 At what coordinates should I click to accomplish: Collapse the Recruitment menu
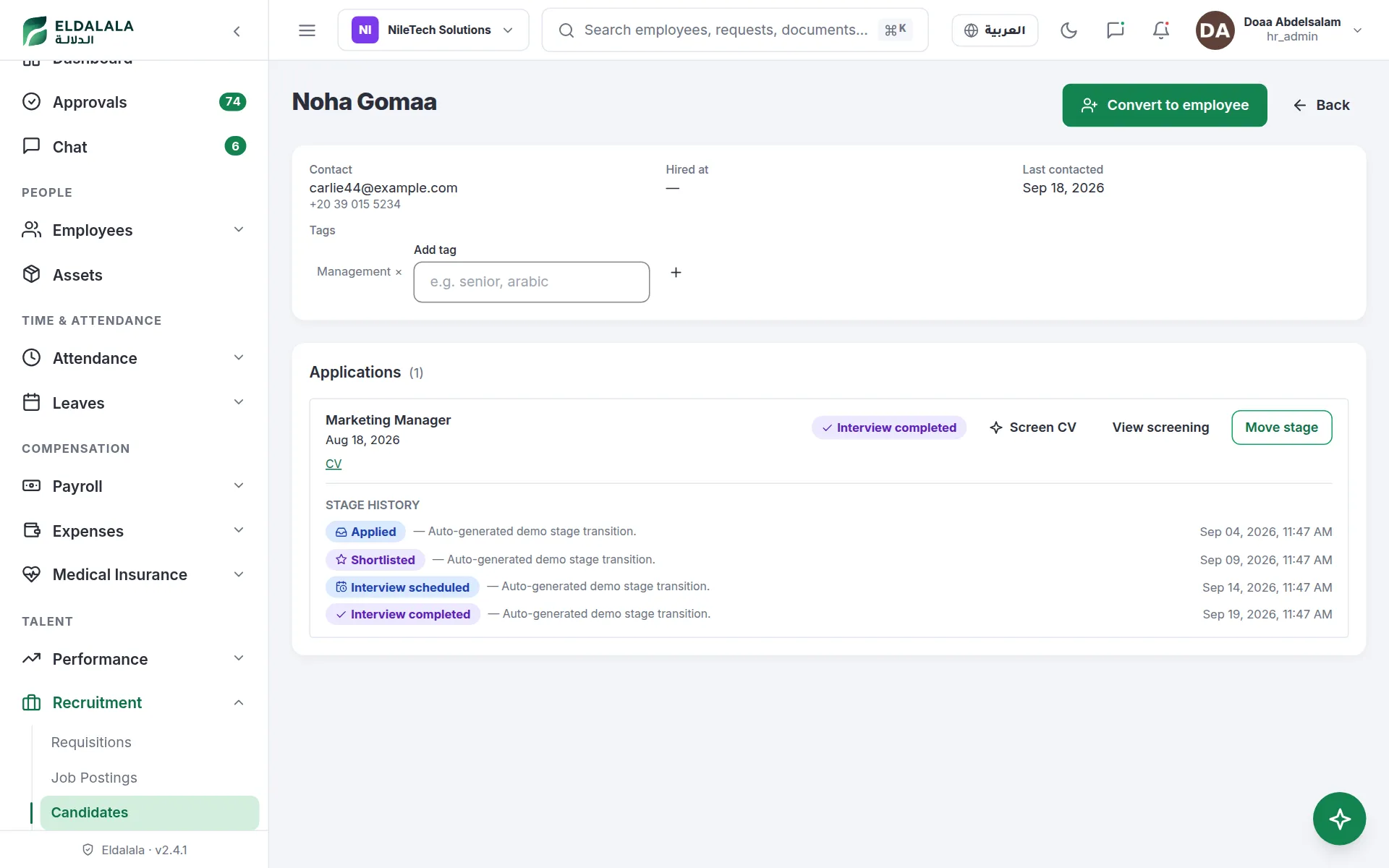tap(134, 702)
